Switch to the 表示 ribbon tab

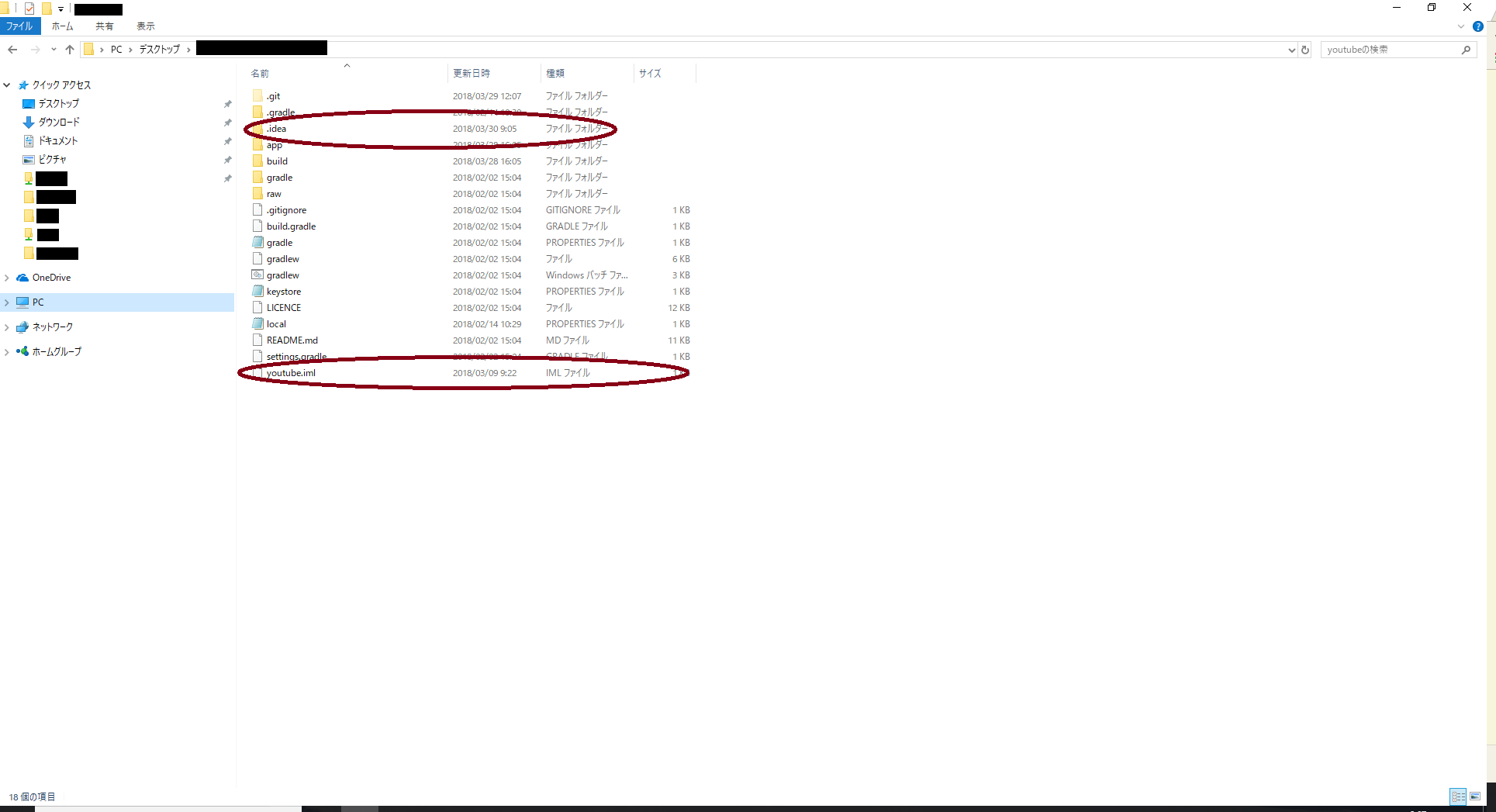[x=146, y=26]
